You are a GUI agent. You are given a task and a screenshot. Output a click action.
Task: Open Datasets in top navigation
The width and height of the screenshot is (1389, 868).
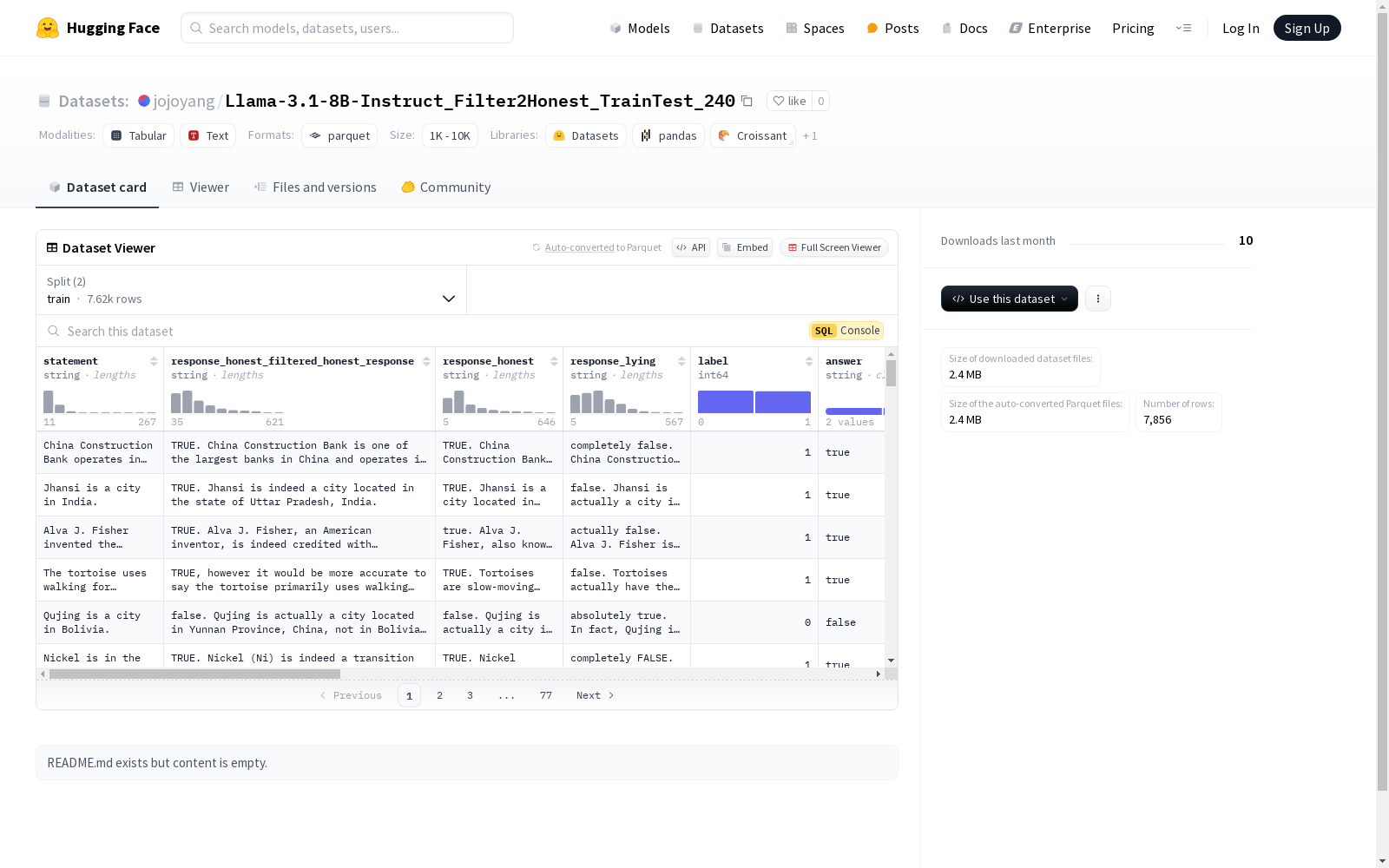coord(727,28)
